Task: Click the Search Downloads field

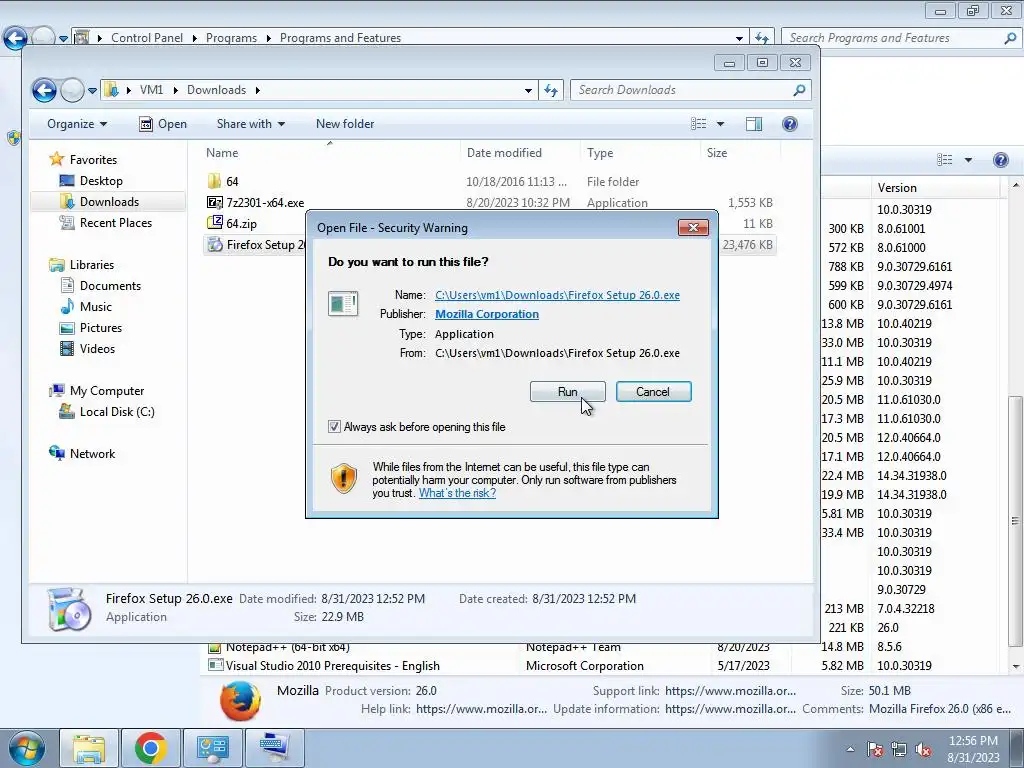Action: pos(681,90)
